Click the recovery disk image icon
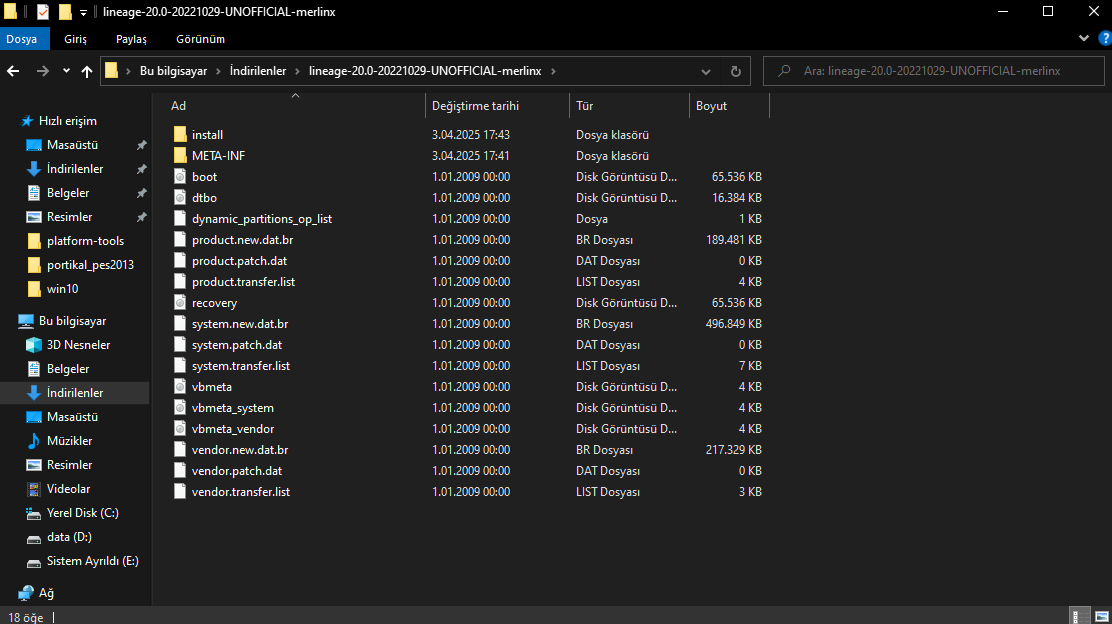This screenshot has width=1112, height=624. [180, 303]
